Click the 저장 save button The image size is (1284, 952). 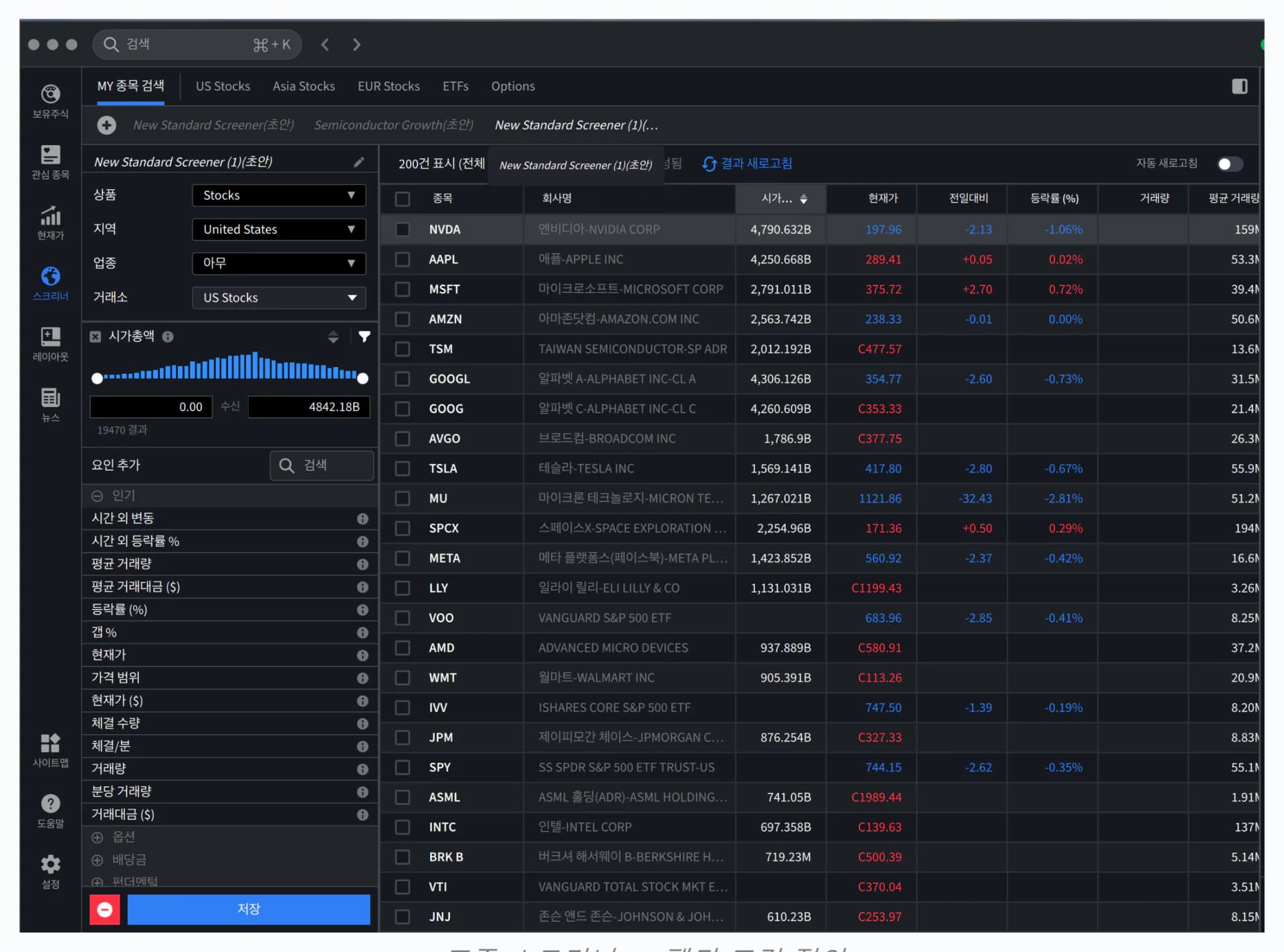click(249, 909)
